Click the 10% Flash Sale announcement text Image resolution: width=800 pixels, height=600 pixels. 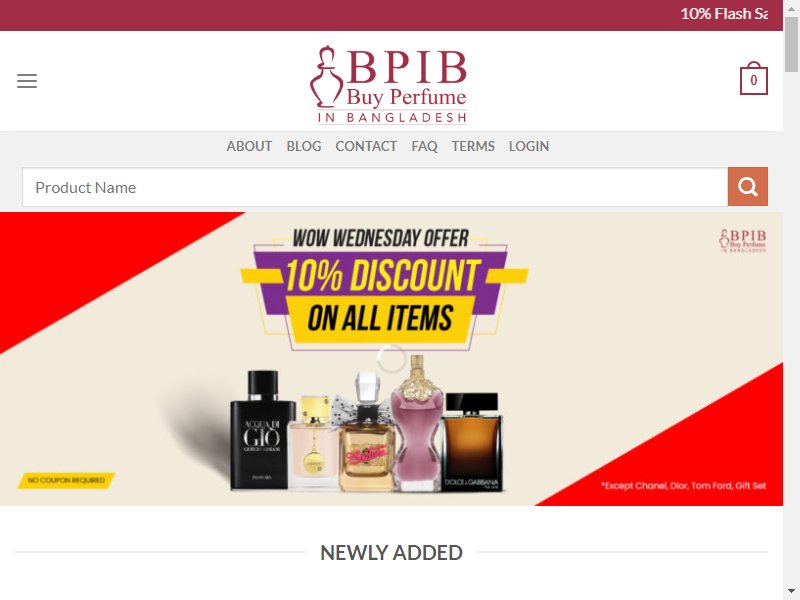(x=724, y=14)
